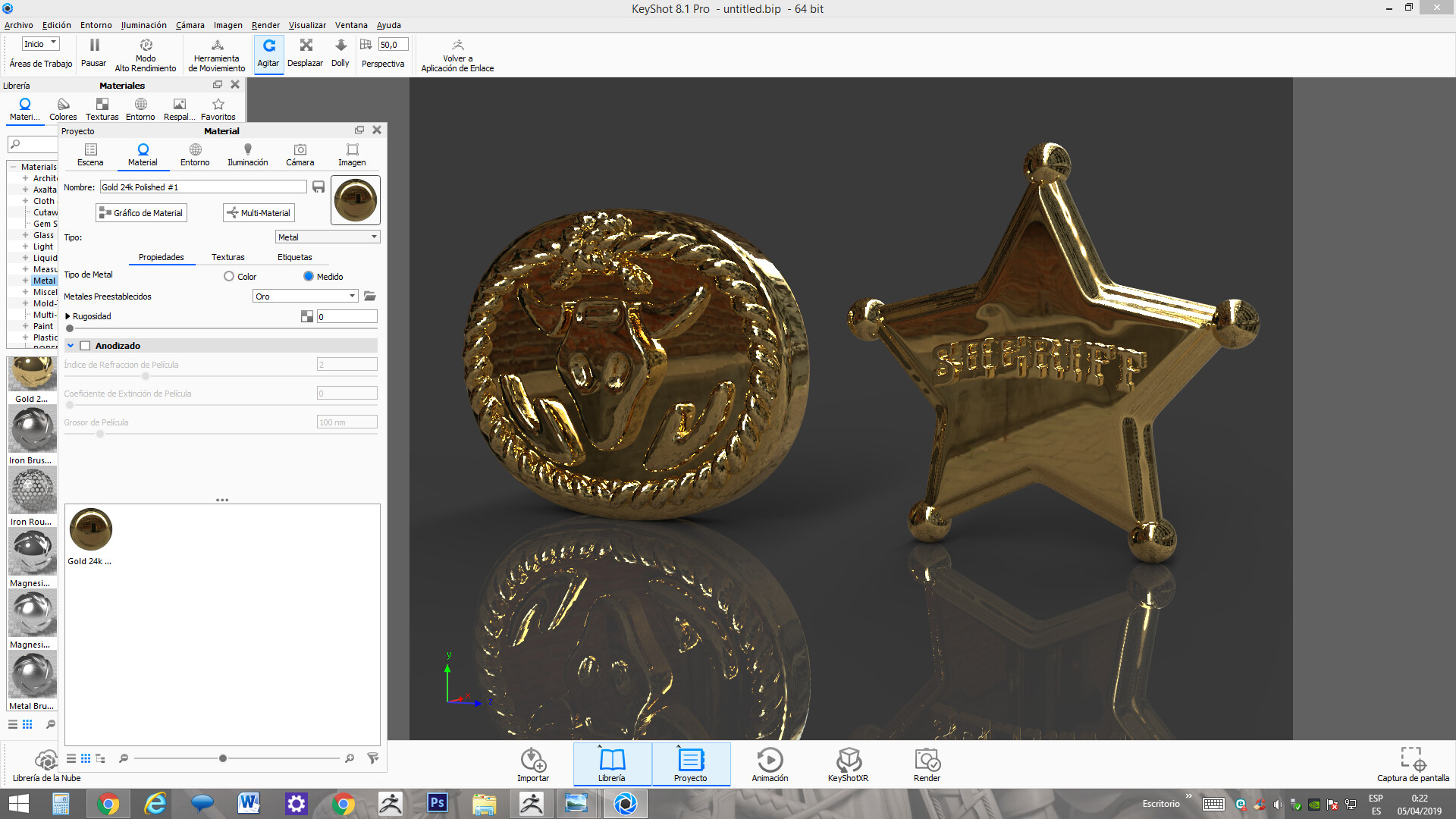Open the Visualizar menu
Viewport: 1456px width, 819px height.
(307, 25)
